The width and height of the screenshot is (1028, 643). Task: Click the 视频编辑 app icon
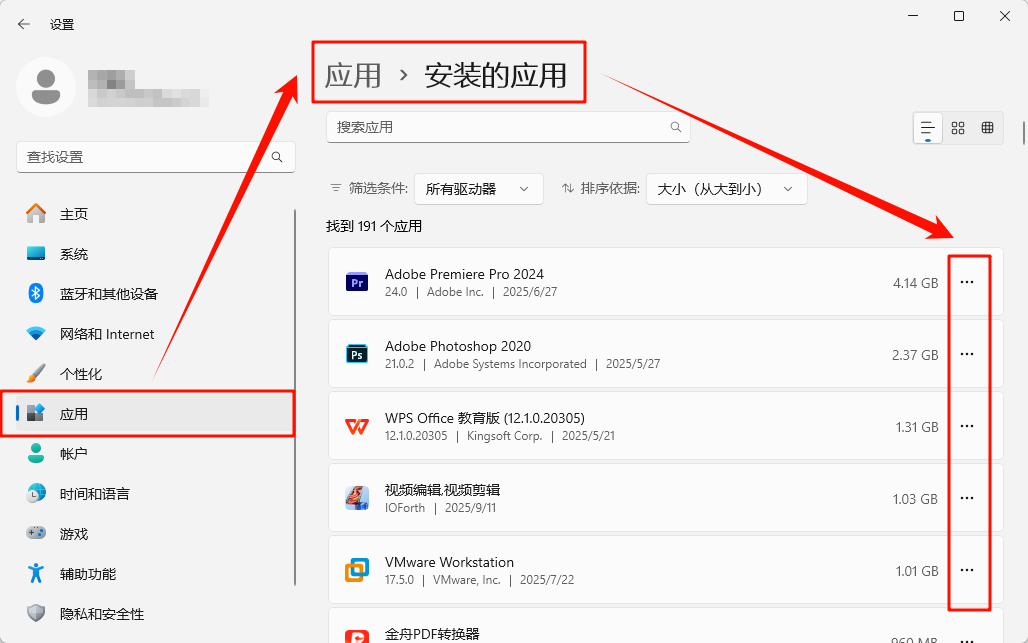357,497
